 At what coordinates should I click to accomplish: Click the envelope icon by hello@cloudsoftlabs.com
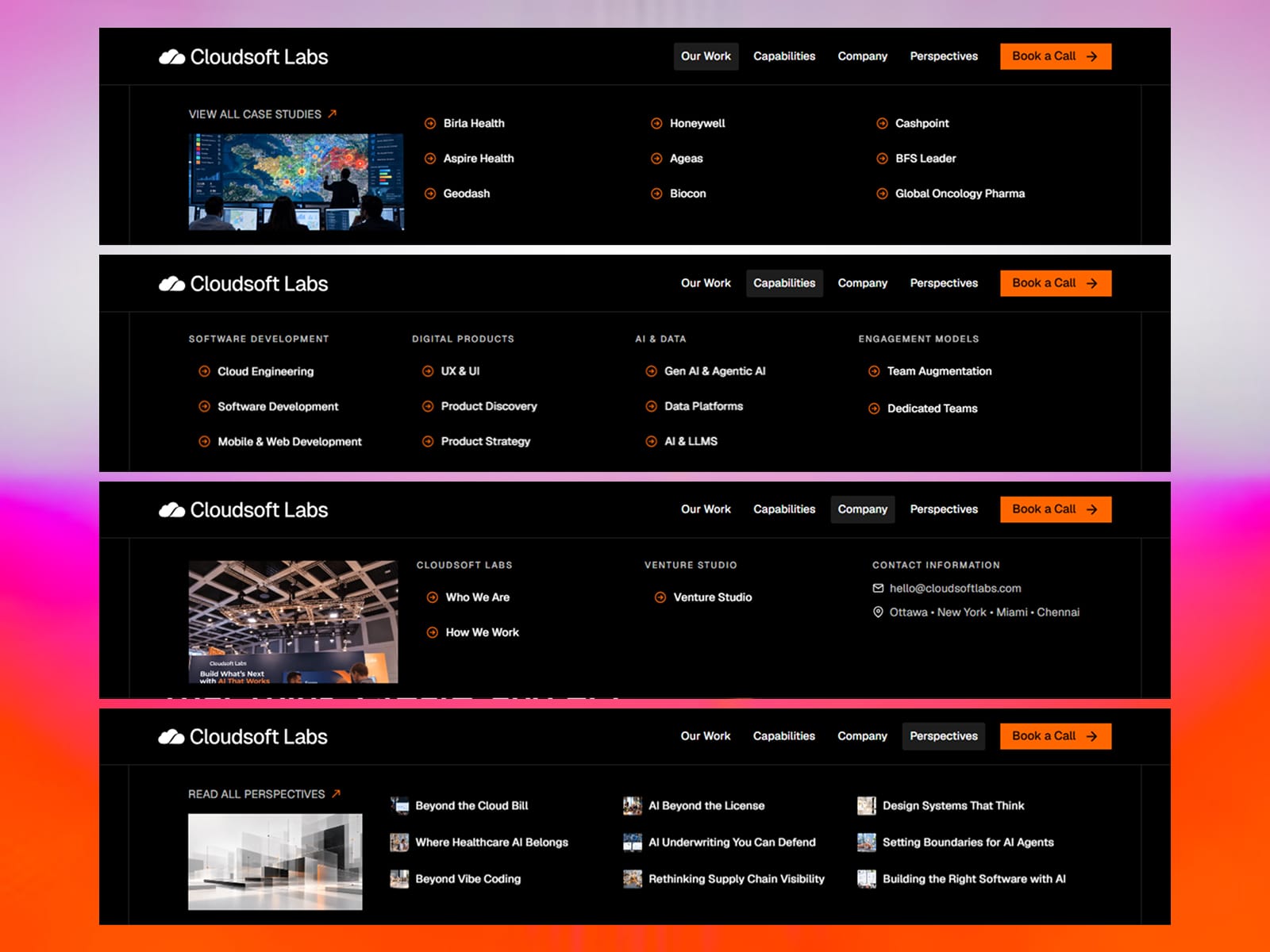point(878,588)
